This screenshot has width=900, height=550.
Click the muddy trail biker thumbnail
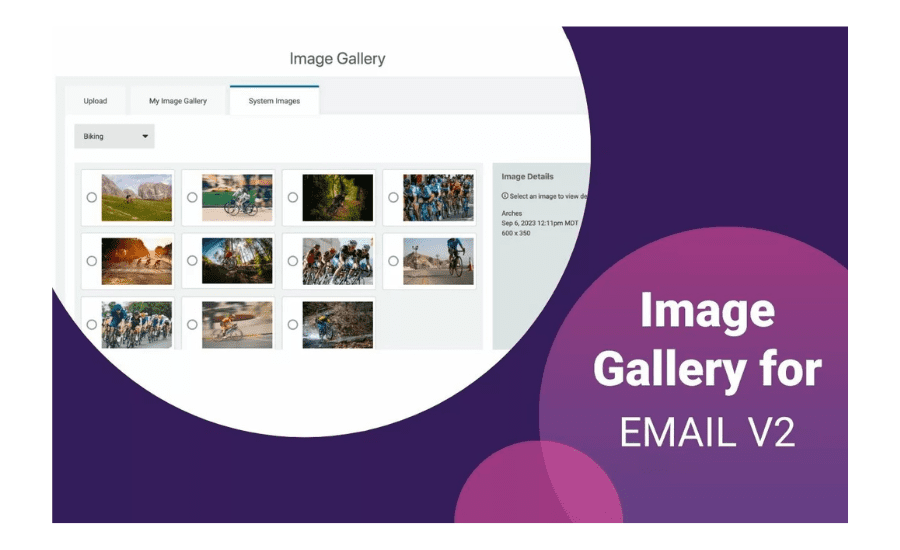[338, 325]
